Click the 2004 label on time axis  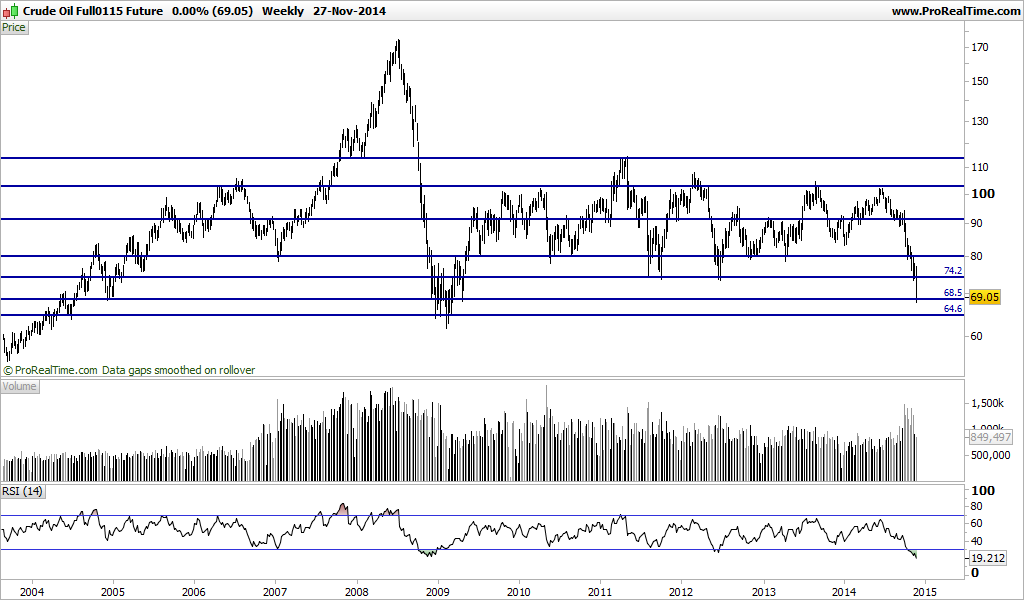[32, 592]
